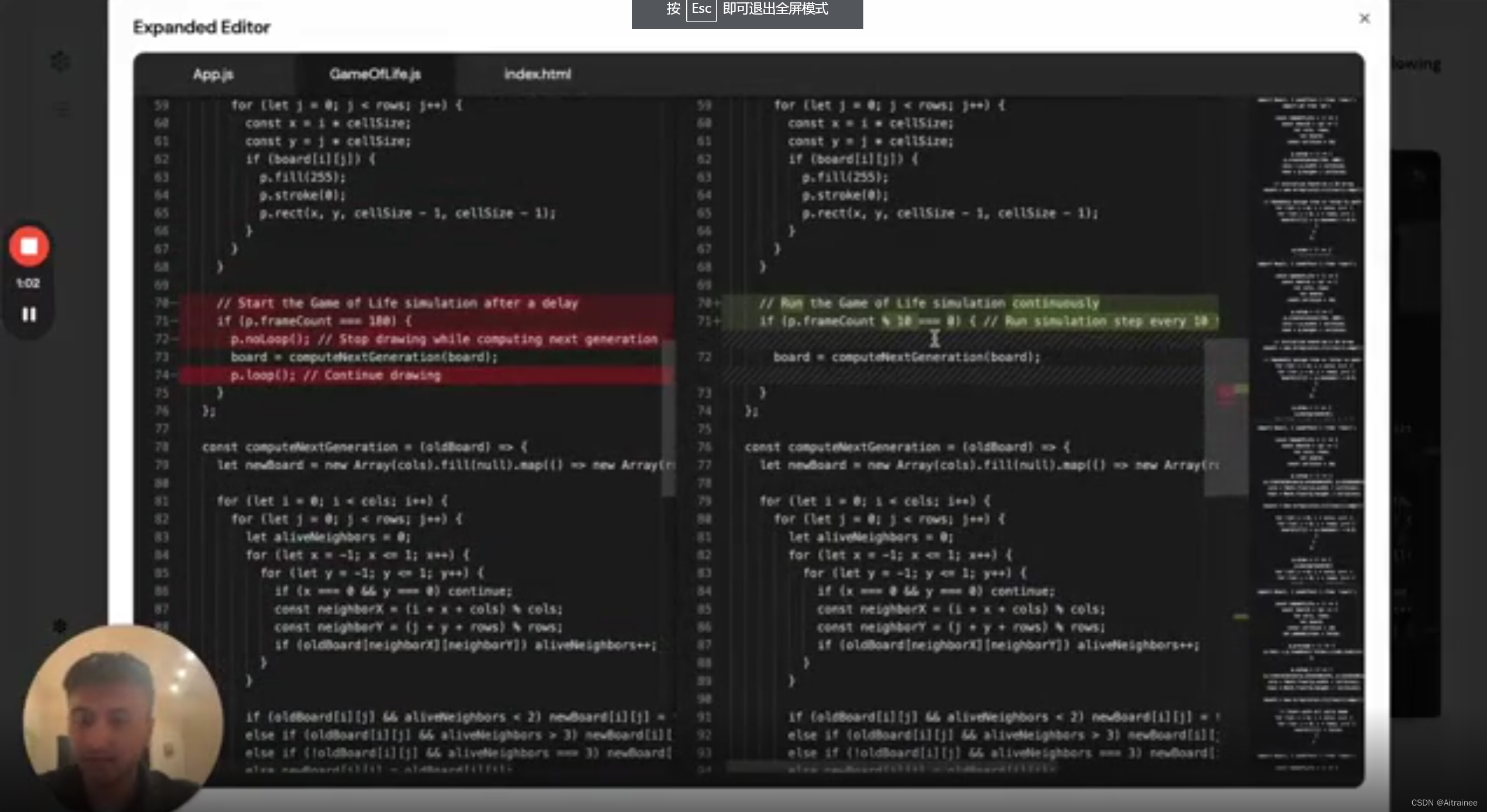Click the webcam presenter bubble

pyautogui.click(x=122, y=717)
